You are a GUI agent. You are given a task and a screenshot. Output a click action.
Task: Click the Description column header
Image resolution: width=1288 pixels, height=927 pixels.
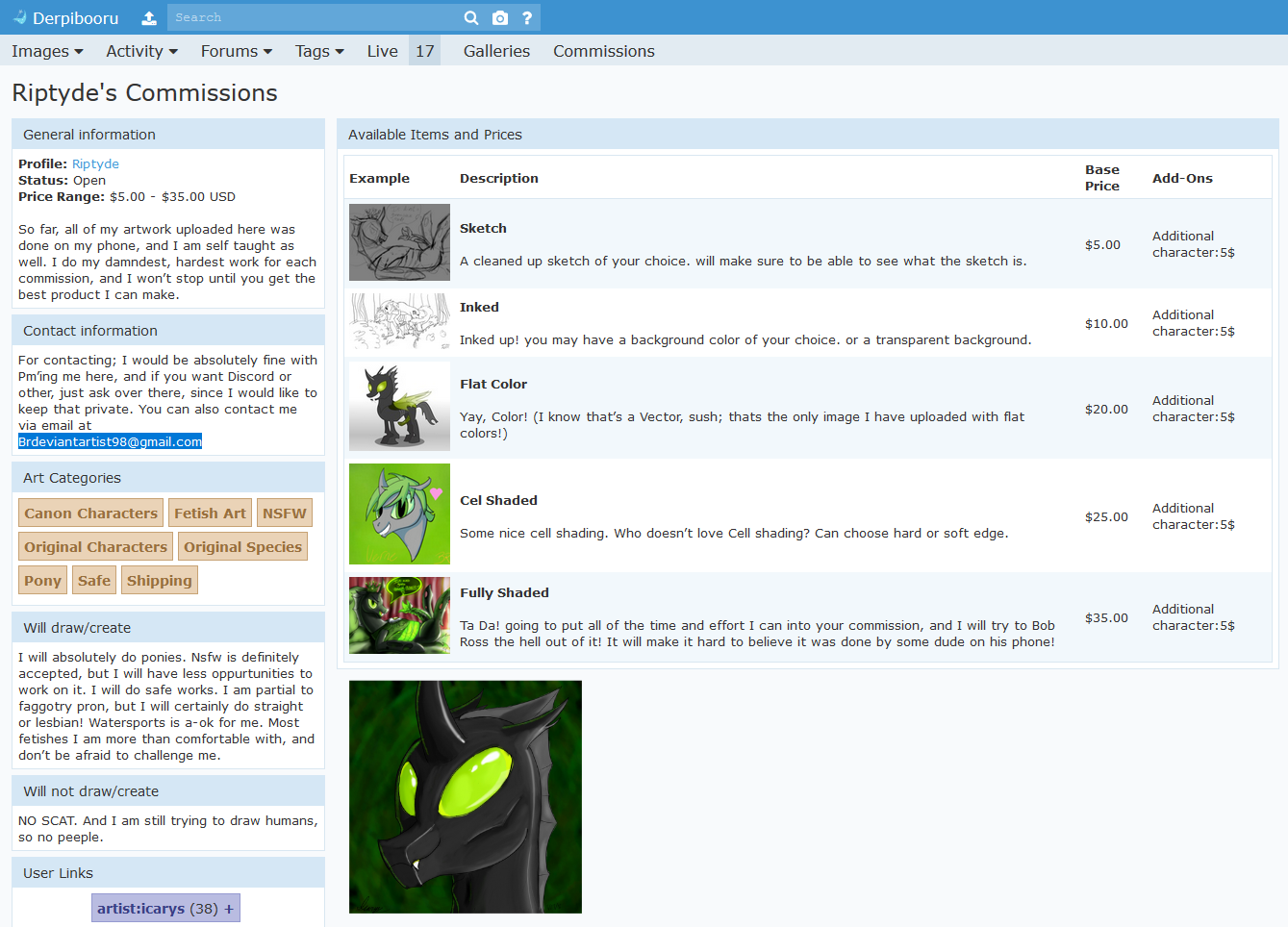498,179
